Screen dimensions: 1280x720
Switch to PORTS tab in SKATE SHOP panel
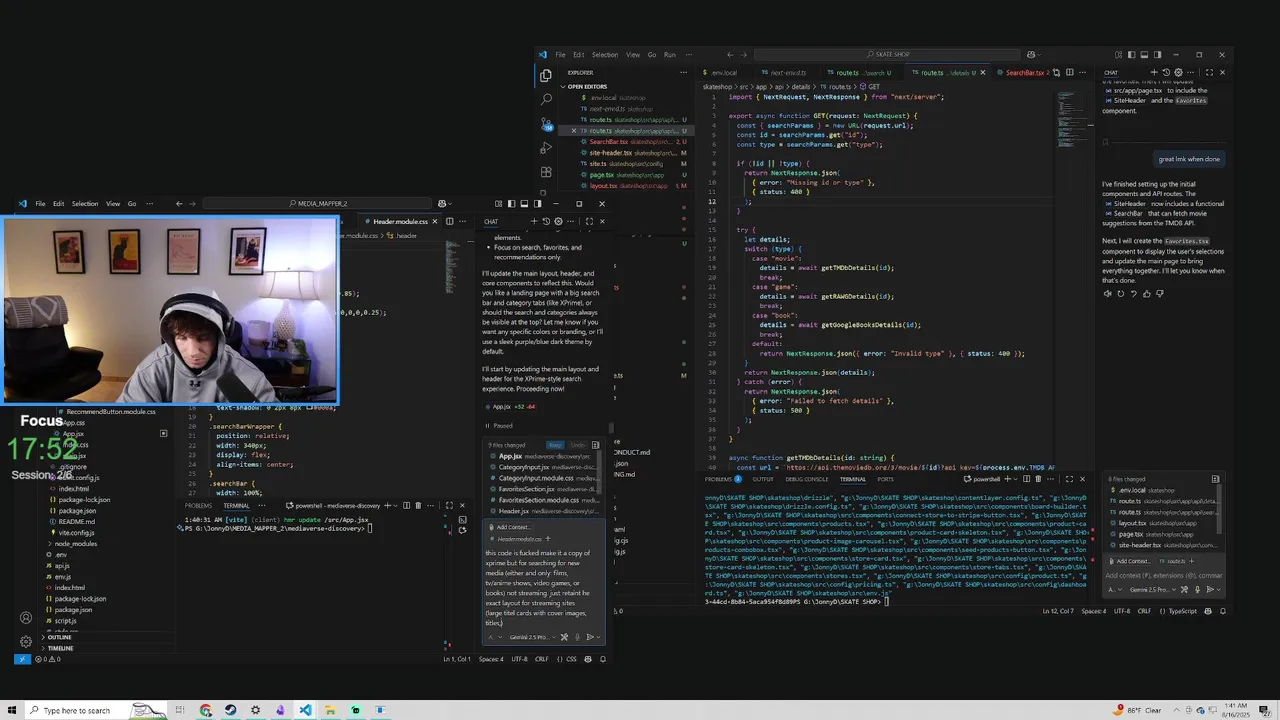pos(885,479)
